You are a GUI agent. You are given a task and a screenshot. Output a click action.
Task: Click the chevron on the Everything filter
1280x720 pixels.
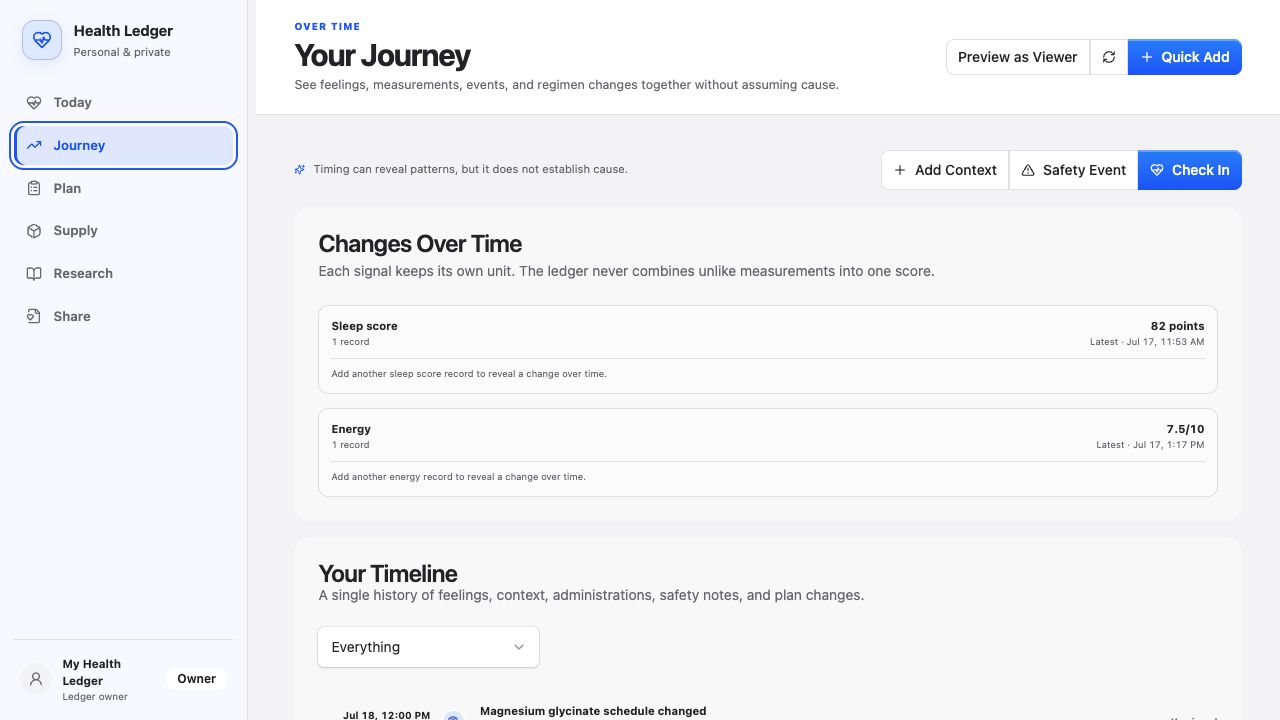coord(519,647)
